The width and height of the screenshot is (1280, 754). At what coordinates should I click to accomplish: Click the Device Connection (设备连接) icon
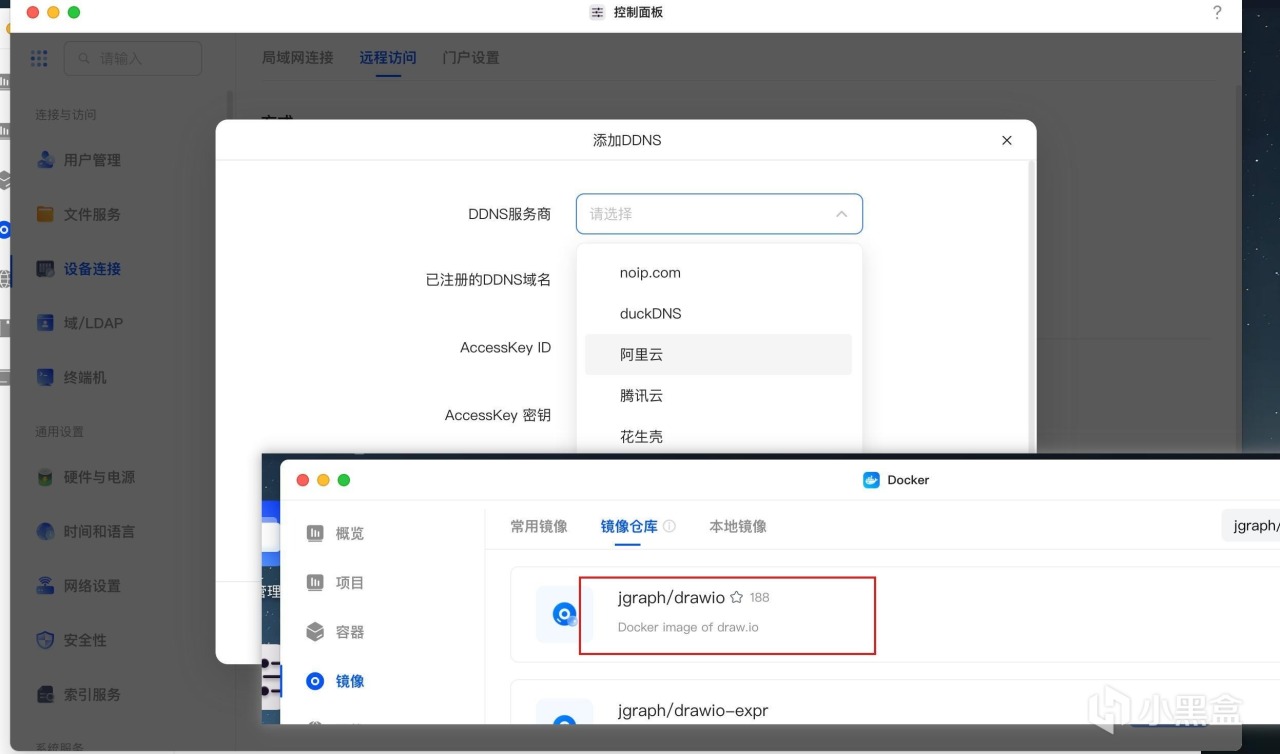pos(45,269)
